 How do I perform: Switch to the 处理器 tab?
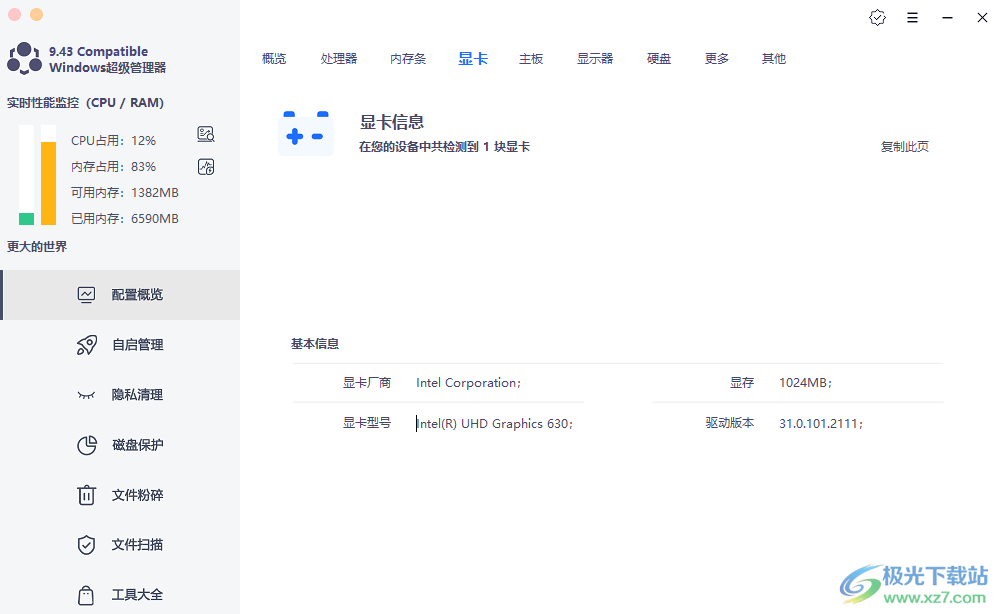click(x=339, y=59)
